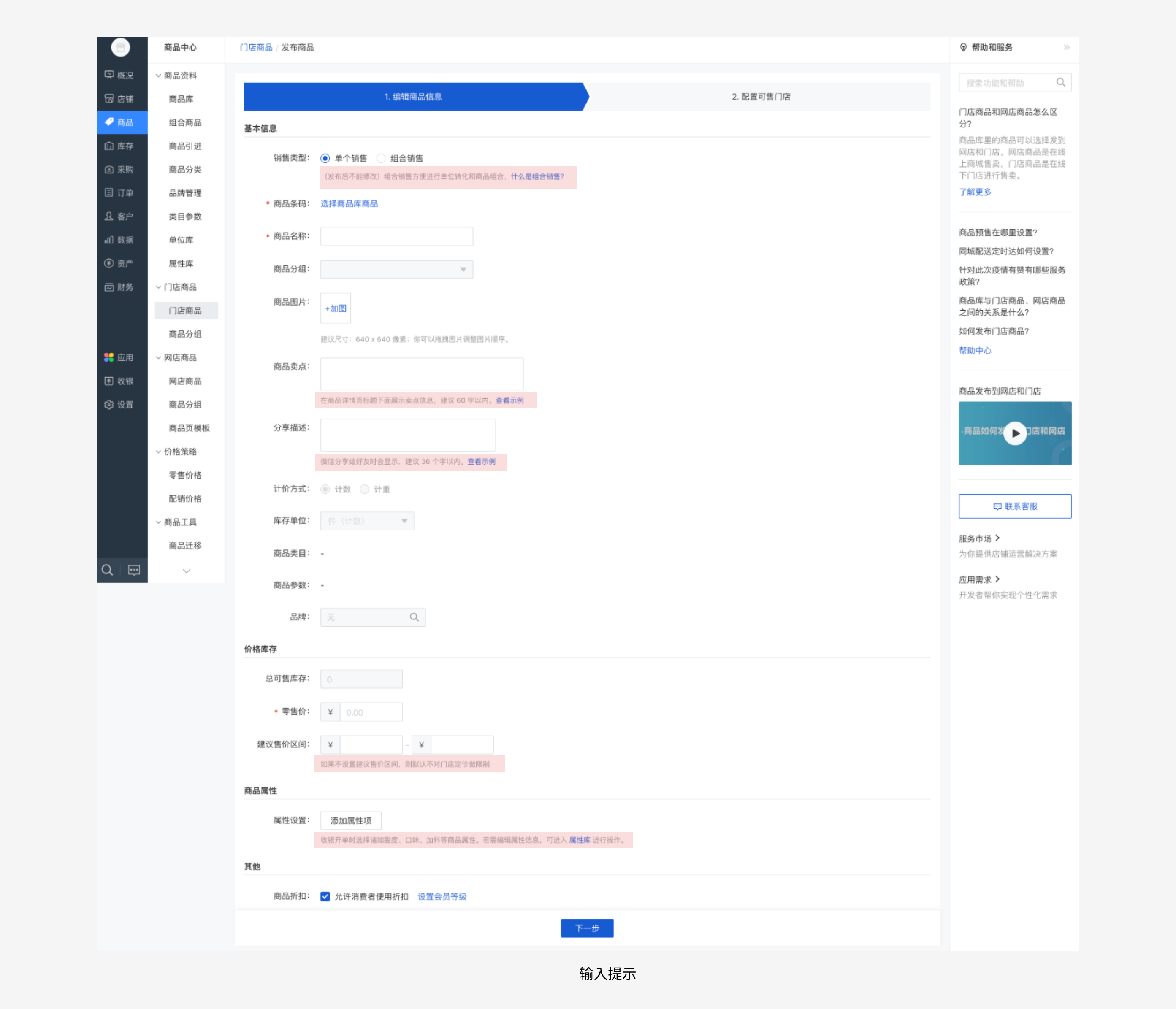
Task: Switch to step 2 配置可售门店
Action: click(x=761, y=97)
